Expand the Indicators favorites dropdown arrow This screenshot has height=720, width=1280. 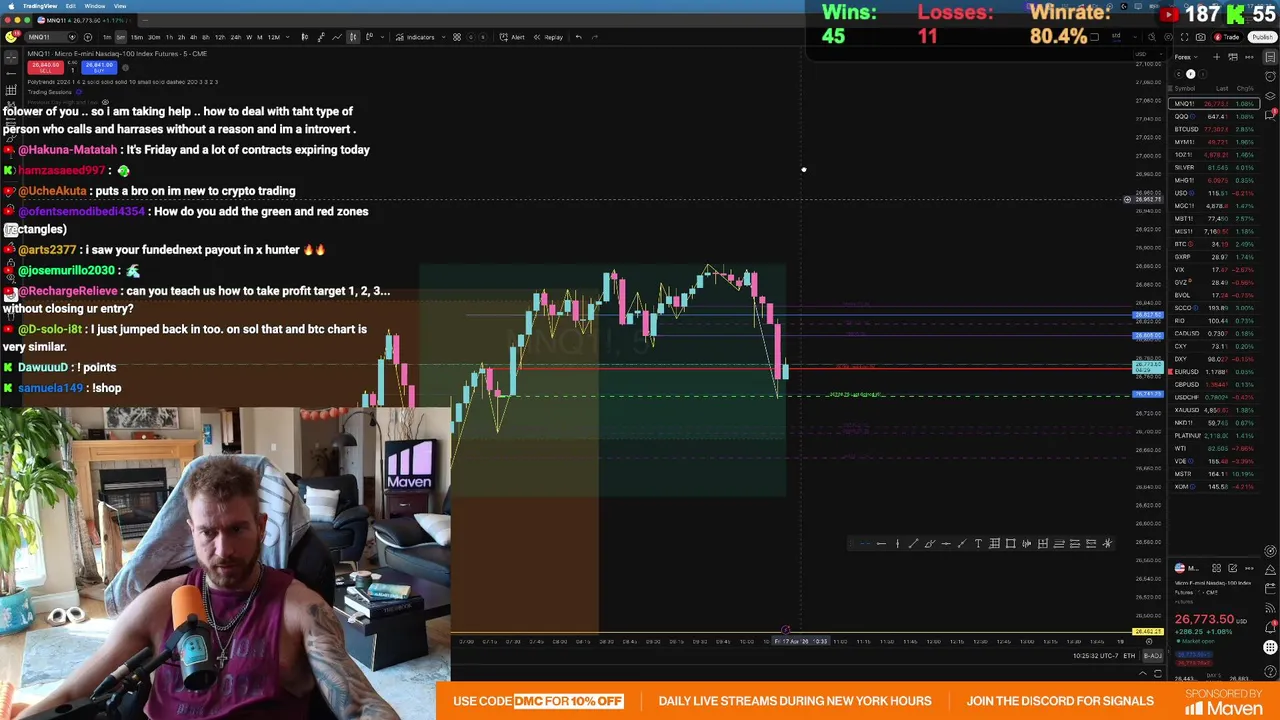[x=443, y=37]
